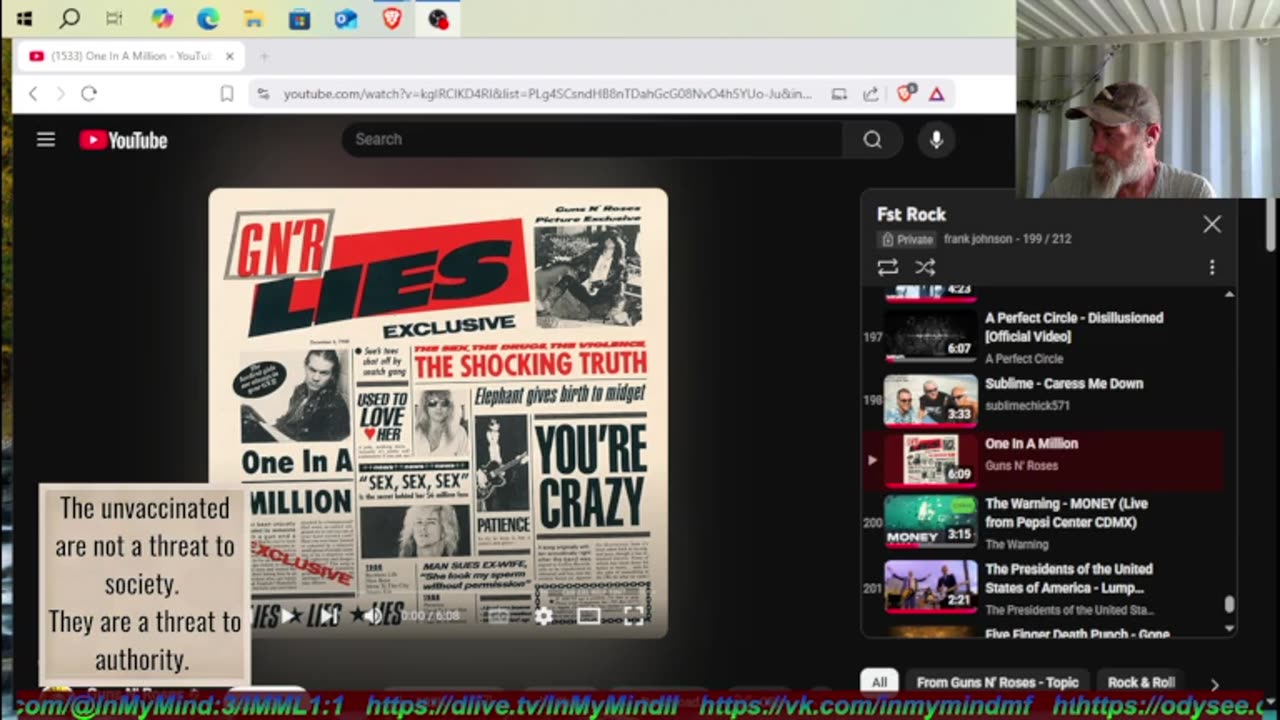Viewport: 1280px width, 720px height.
Task: View site settings icon in address bar
Action: click(x=263, y=93)
